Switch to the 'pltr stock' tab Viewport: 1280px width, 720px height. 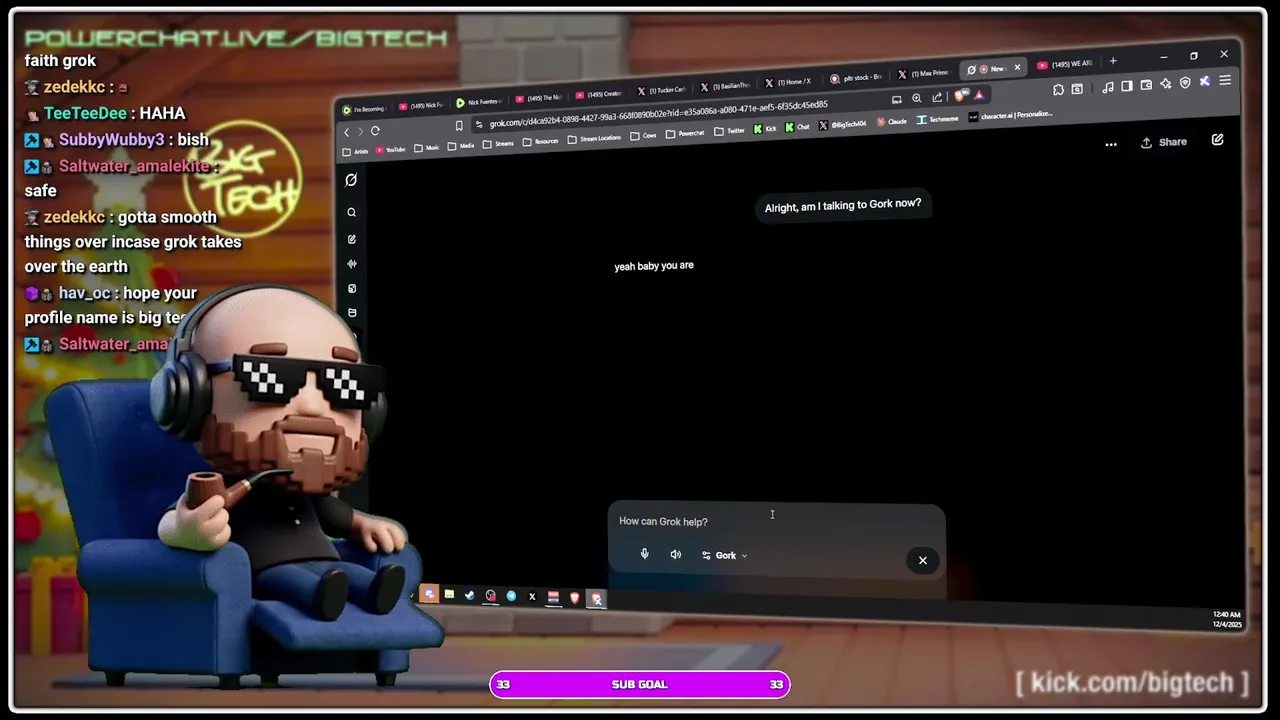tap(856, 77)
